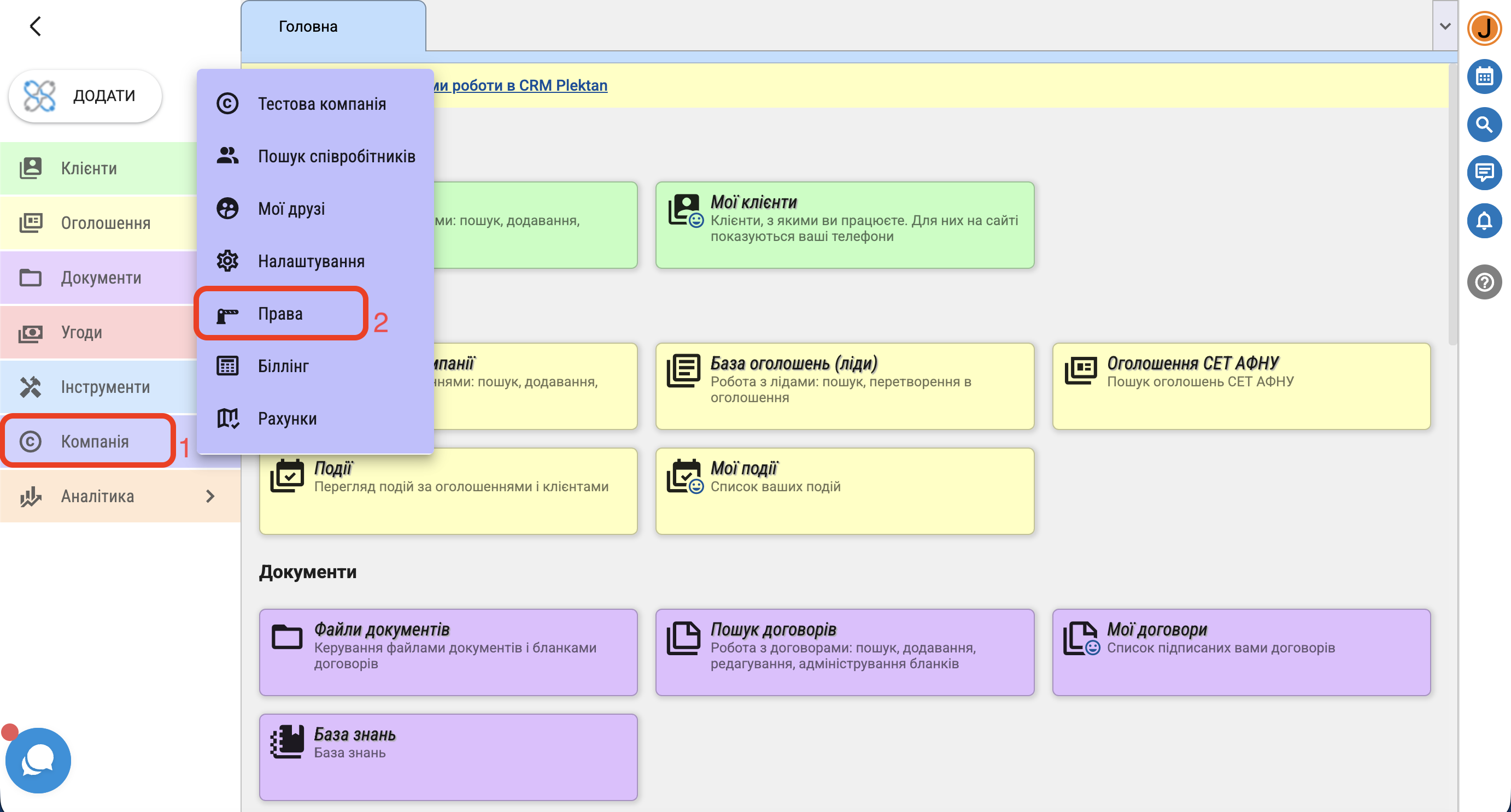1511x812 pixels.
Task: Expand the Аналітика submenu arrow
Action: pyautogui.click(x=210, y=496)
